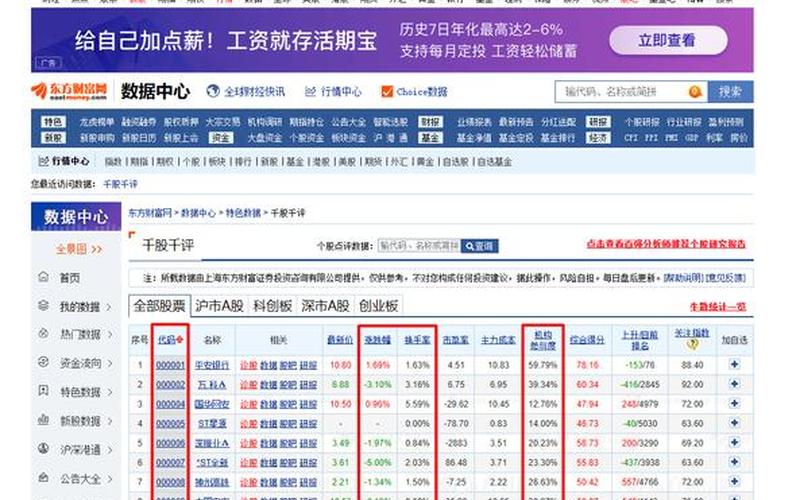This screenshot has width=800, height=500.
Task: Click the 新股数据 sidebar icon
Action: tap(44, 420)
